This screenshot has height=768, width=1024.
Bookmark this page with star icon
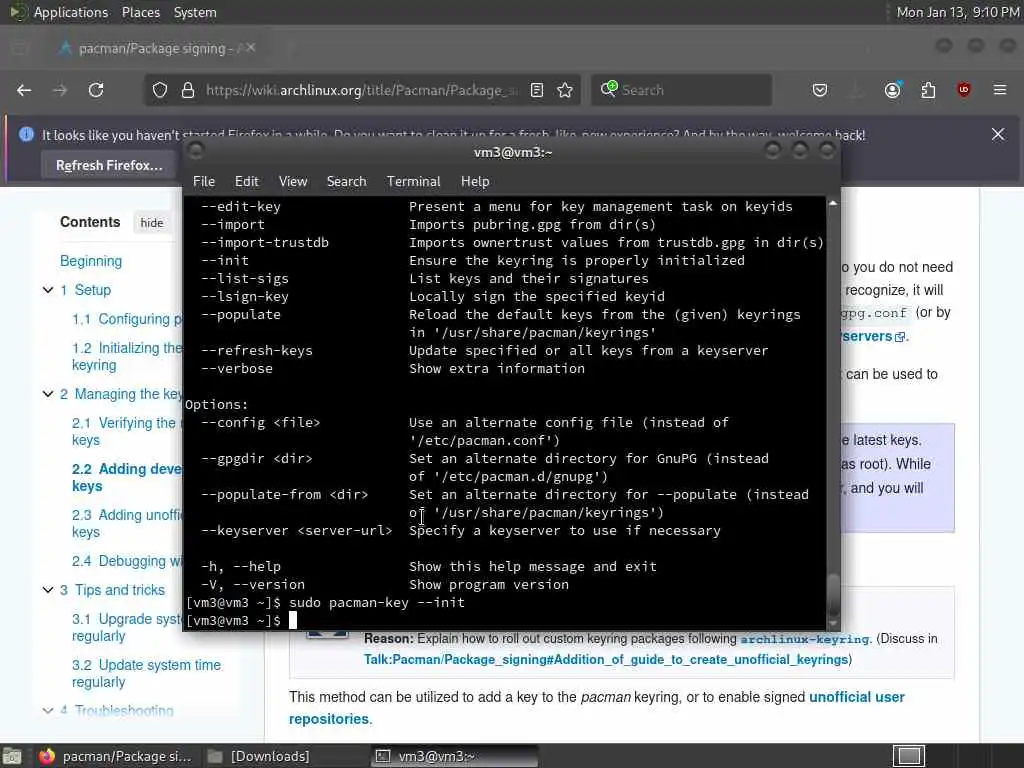click(566, 90)
